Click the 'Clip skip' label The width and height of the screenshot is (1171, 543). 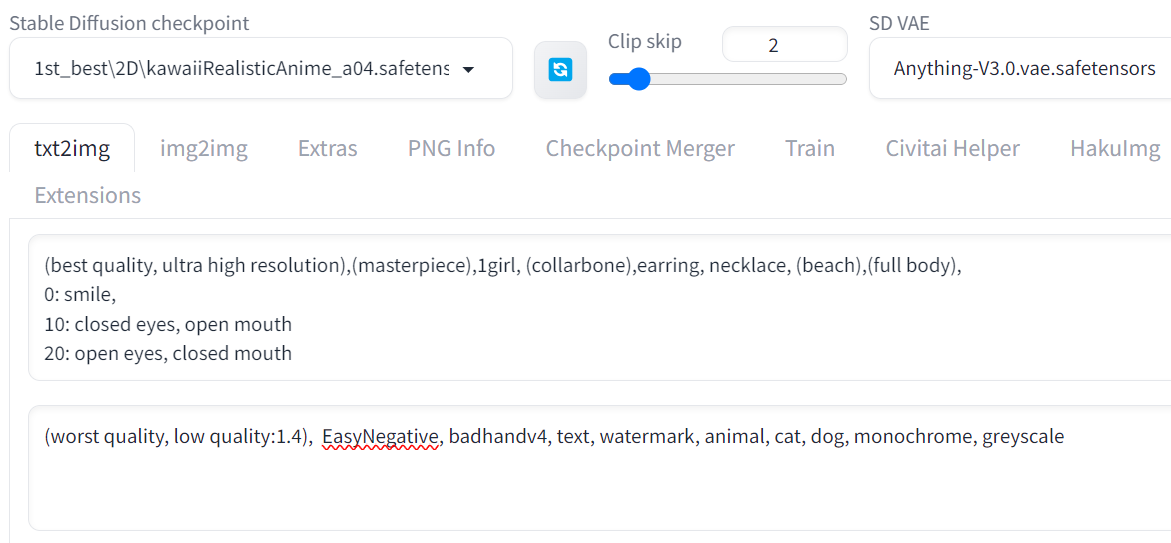point(644,41)
